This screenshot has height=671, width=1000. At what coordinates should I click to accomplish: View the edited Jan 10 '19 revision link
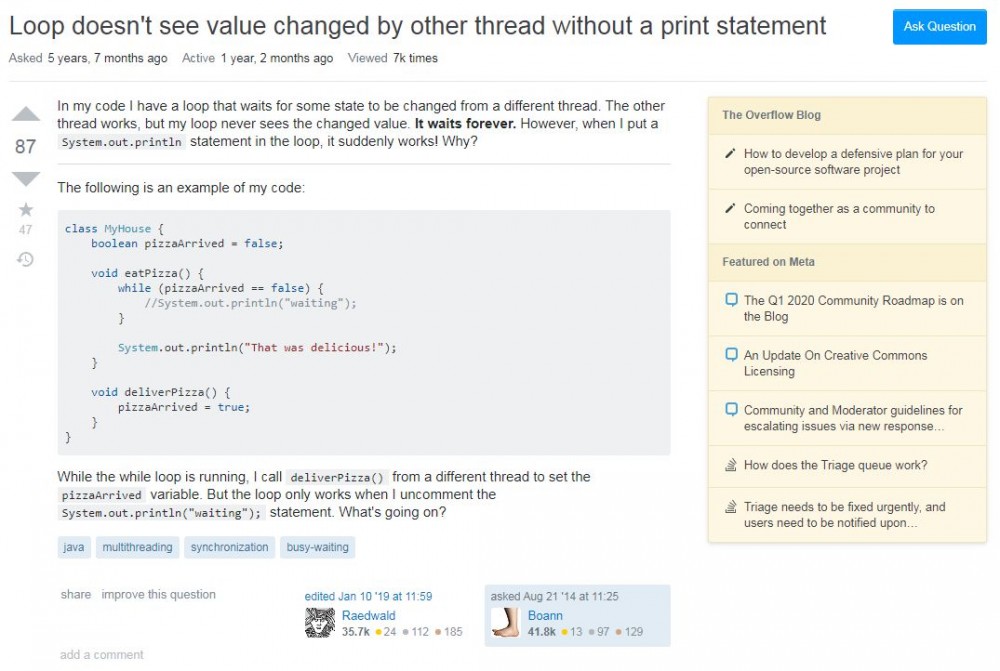368,596
